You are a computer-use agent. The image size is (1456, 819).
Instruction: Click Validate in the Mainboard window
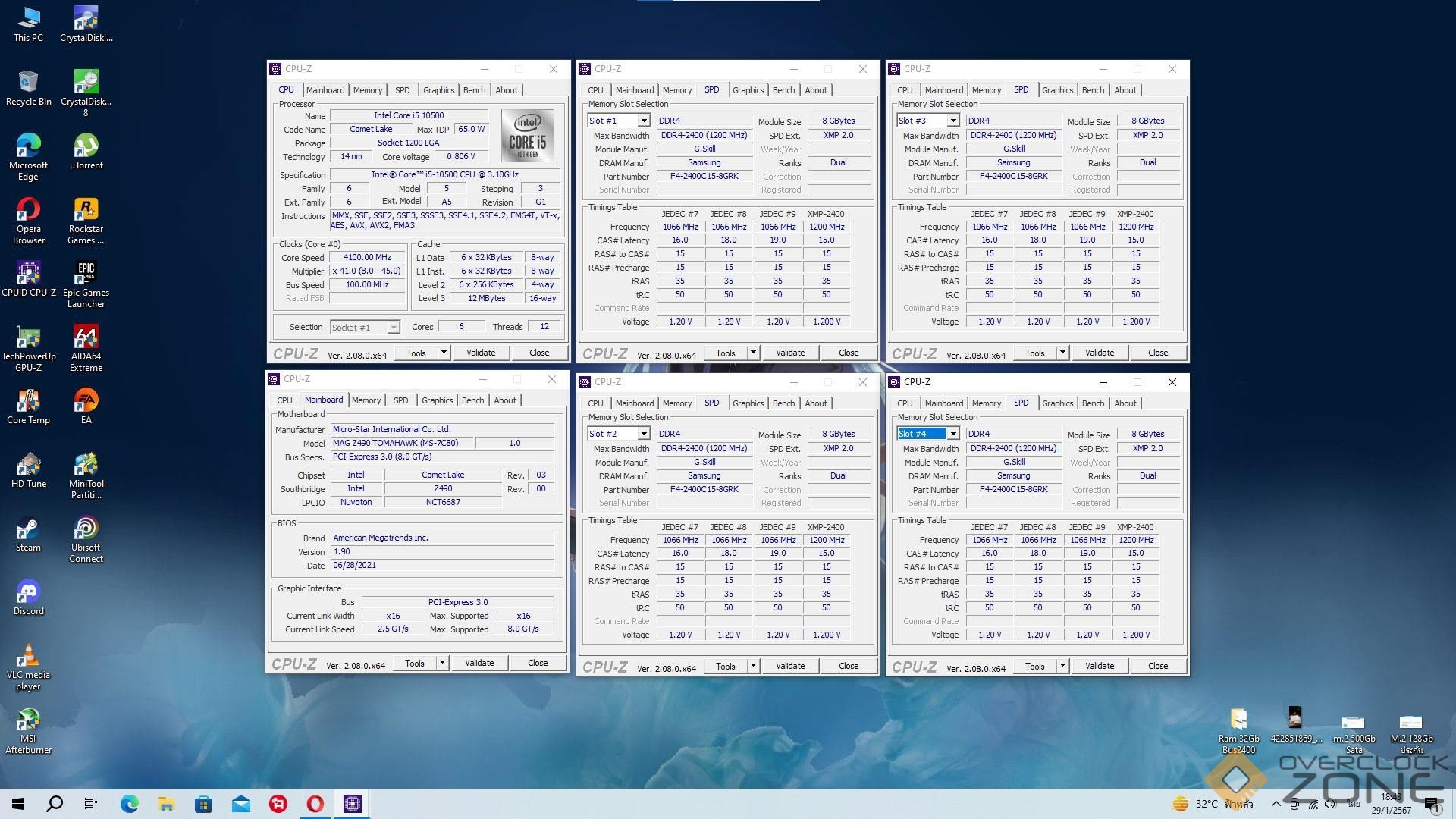coord(479,663)
